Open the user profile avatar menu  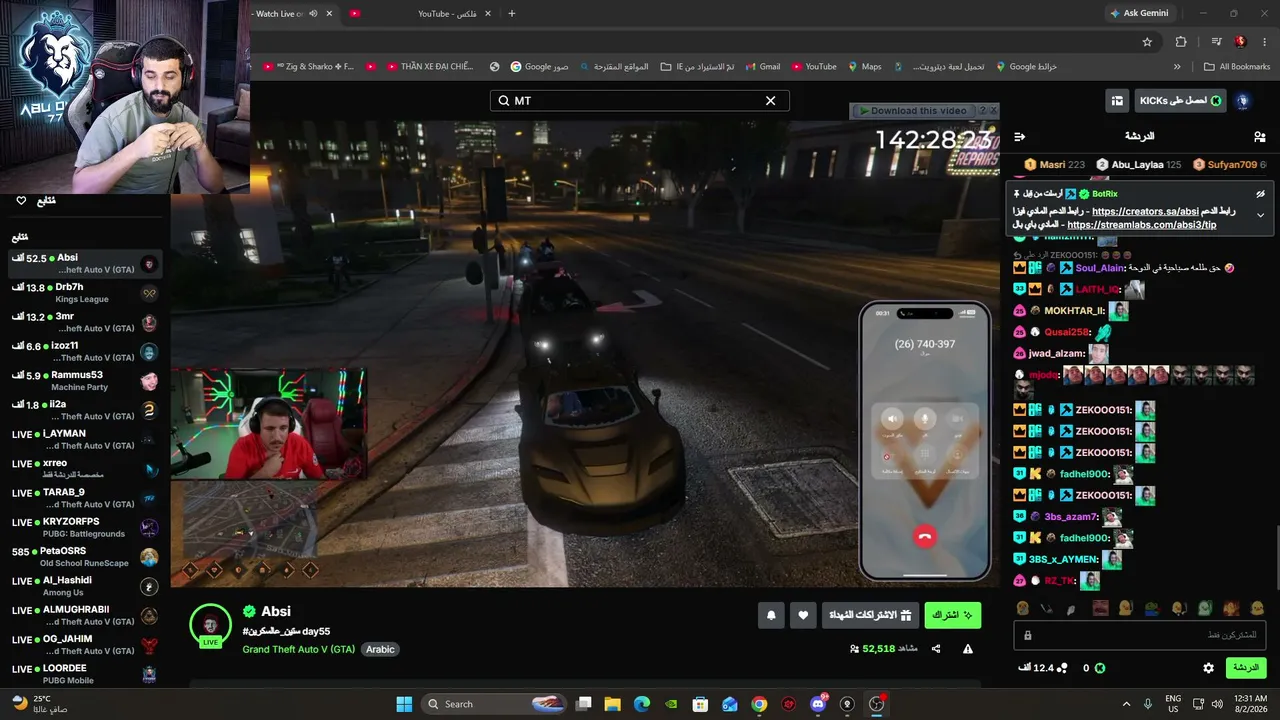click(x=1243, y=101)
